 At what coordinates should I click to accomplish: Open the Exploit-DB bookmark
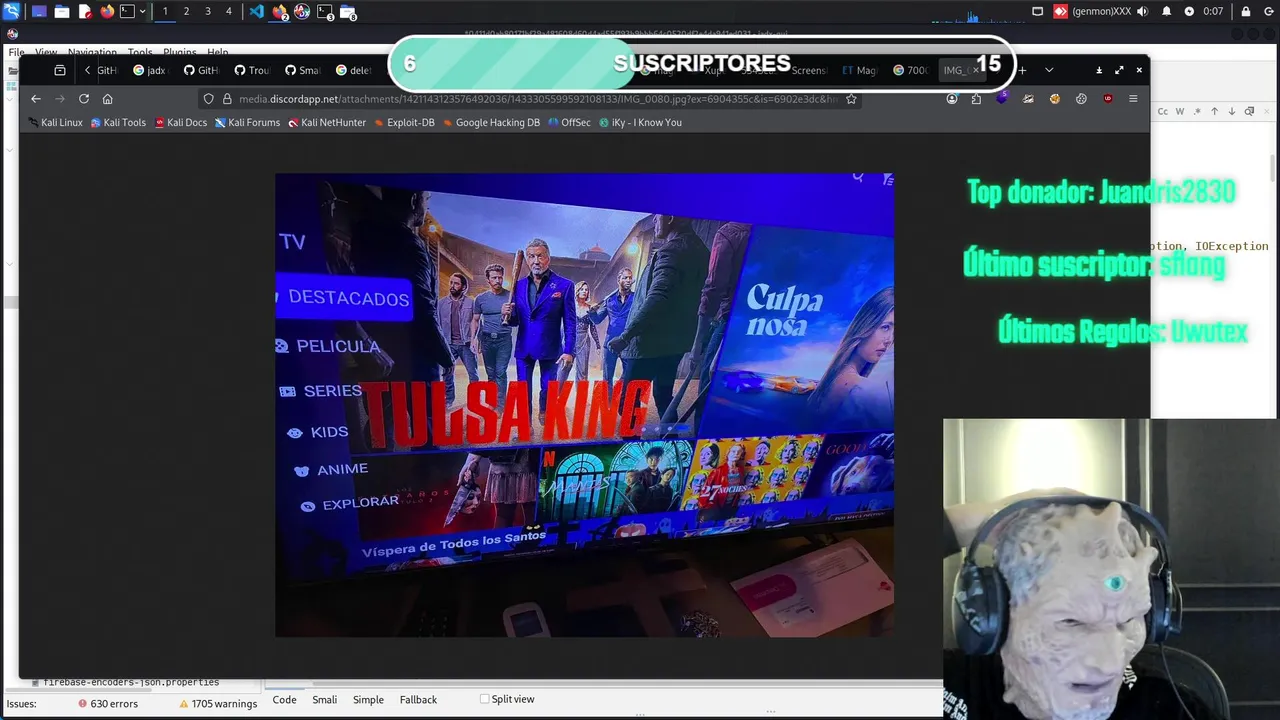point(404,122)
